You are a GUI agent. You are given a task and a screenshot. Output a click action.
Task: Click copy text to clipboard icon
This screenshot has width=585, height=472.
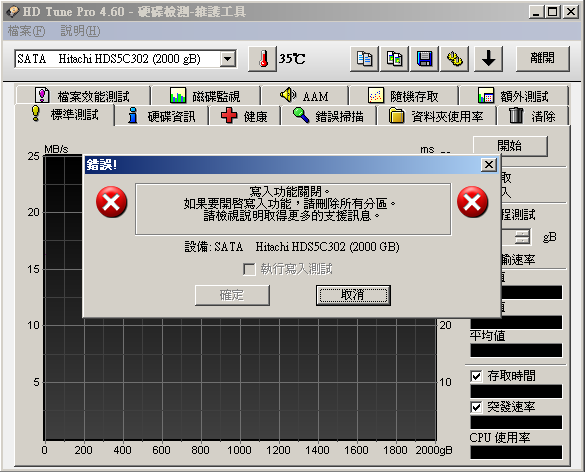[364, 59]
